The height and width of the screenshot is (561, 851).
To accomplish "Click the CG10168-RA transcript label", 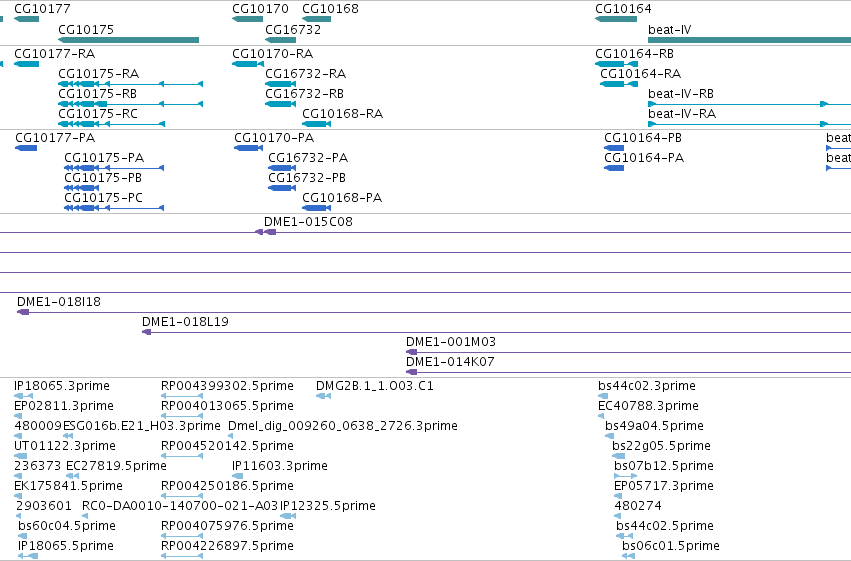I will 342,114.
